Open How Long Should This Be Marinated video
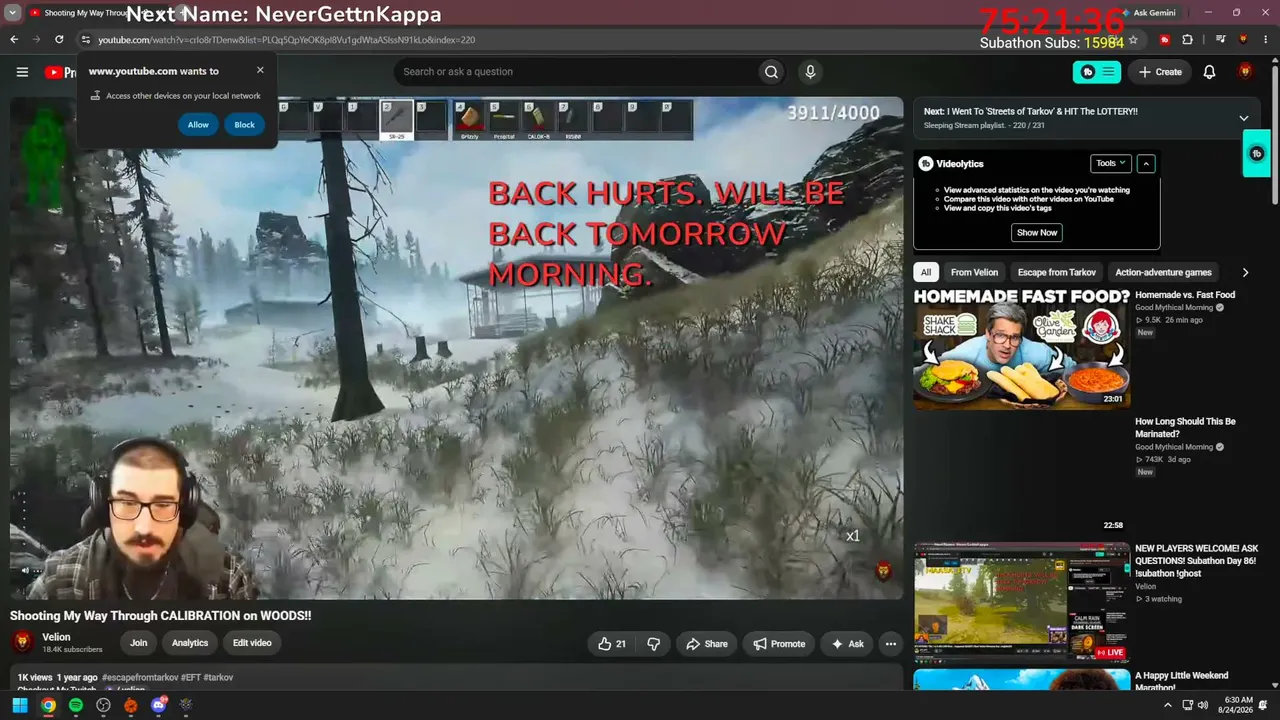The width and height of the screenshot is (1280, 720). click(x=1185, y=428)
